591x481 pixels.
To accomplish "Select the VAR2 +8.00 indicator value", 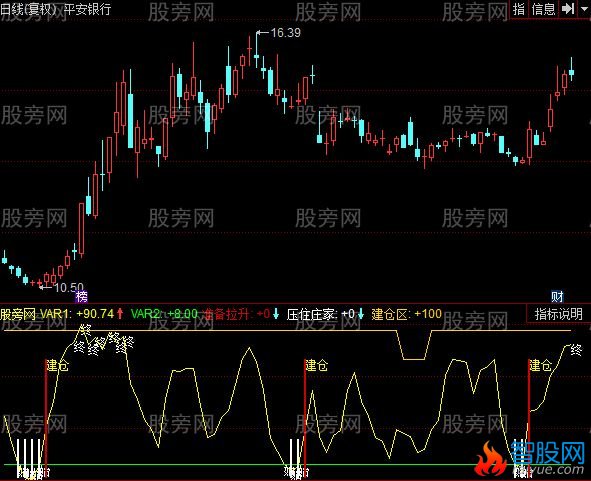I will click(164, 314).
